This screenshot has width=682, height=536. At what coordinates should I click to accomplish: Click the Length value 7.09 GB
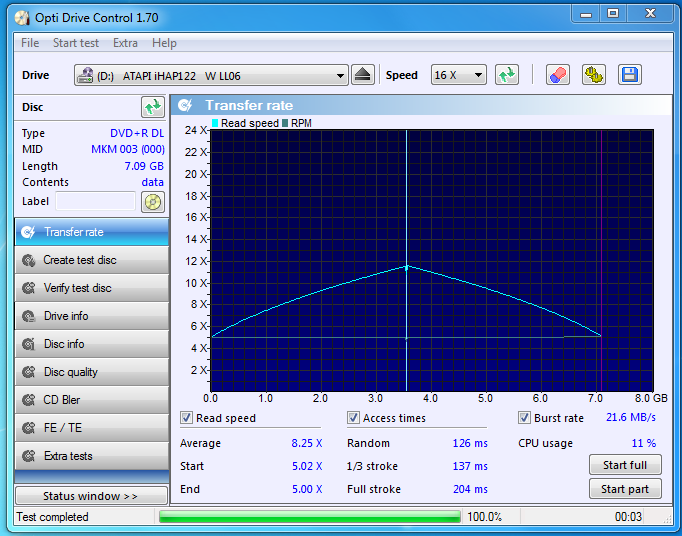(x=144, y=166)
